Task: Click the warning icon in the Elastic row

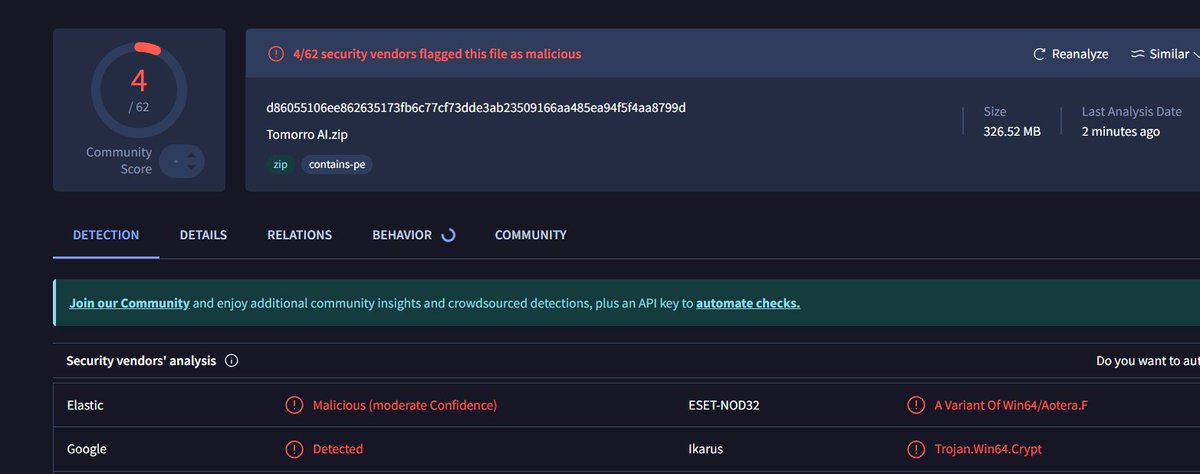Action: pyautogui.click(x=294, y=405)
